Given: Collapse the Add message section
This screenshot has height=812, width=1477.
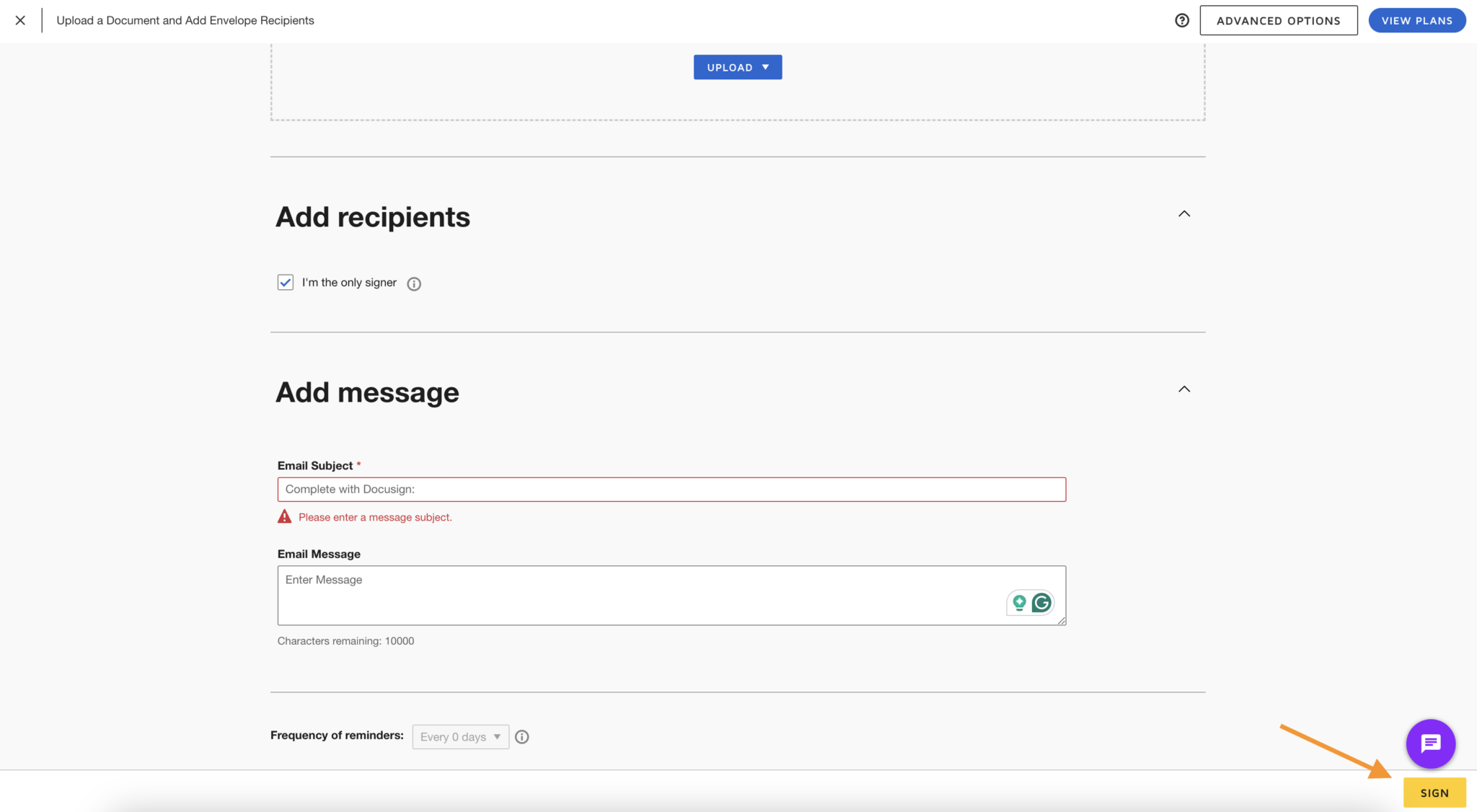Looking at the screenshot, I should pos(1183,389).
